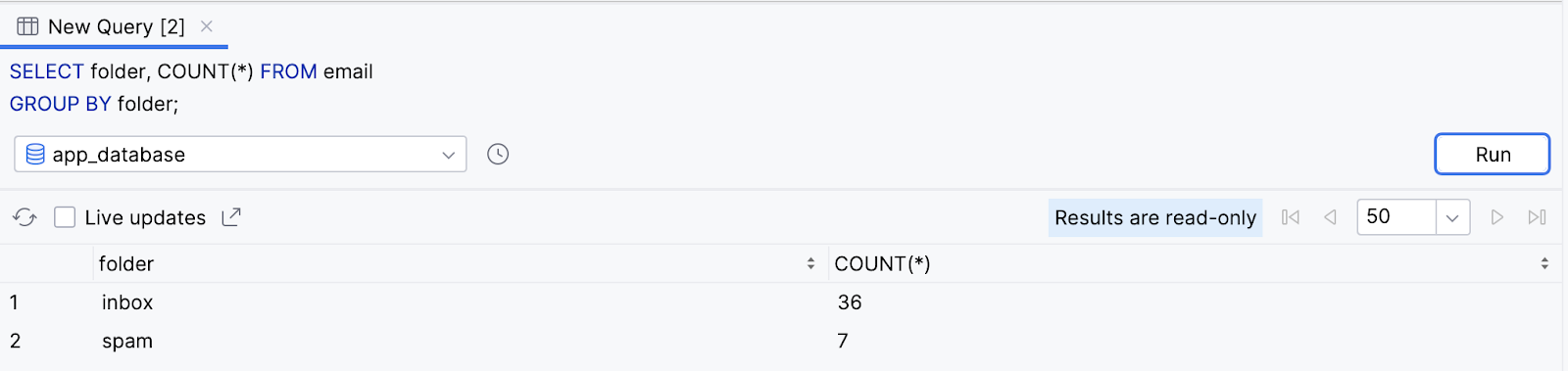Select the inbox row cell
This screenshot has height=371, width=1568.
point(127,302)
